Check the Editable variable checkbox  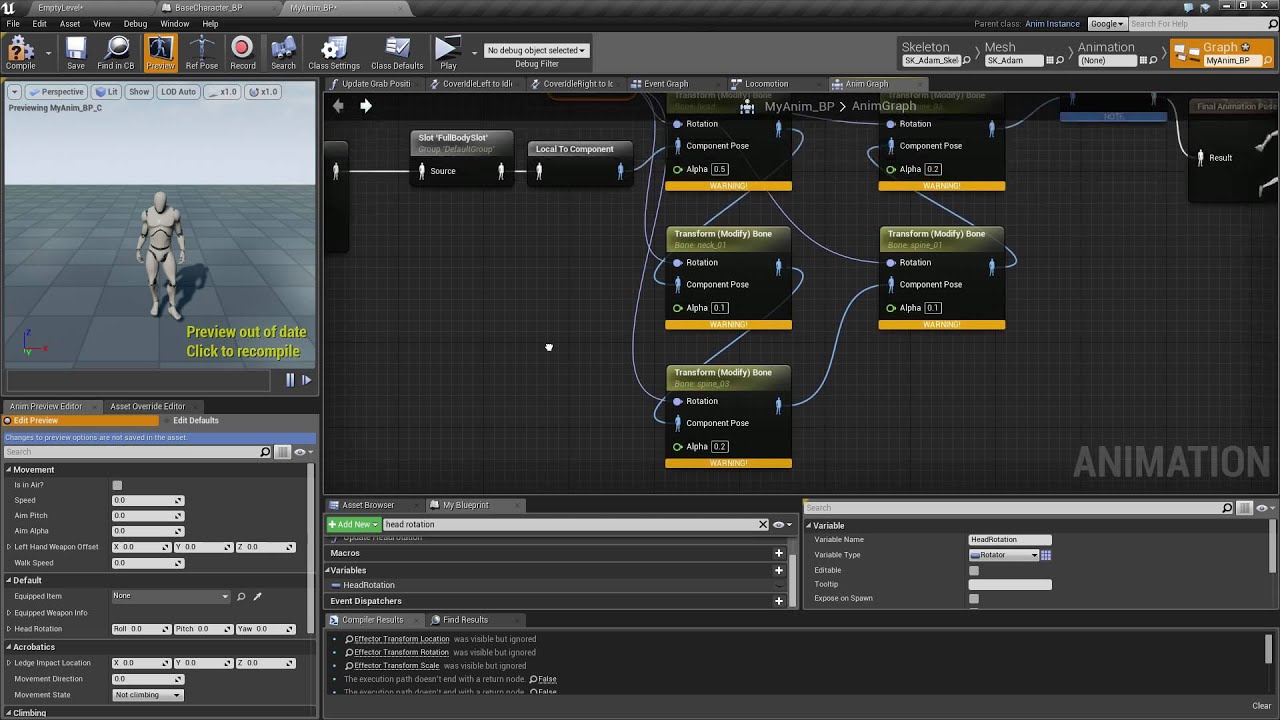point(974,570)
